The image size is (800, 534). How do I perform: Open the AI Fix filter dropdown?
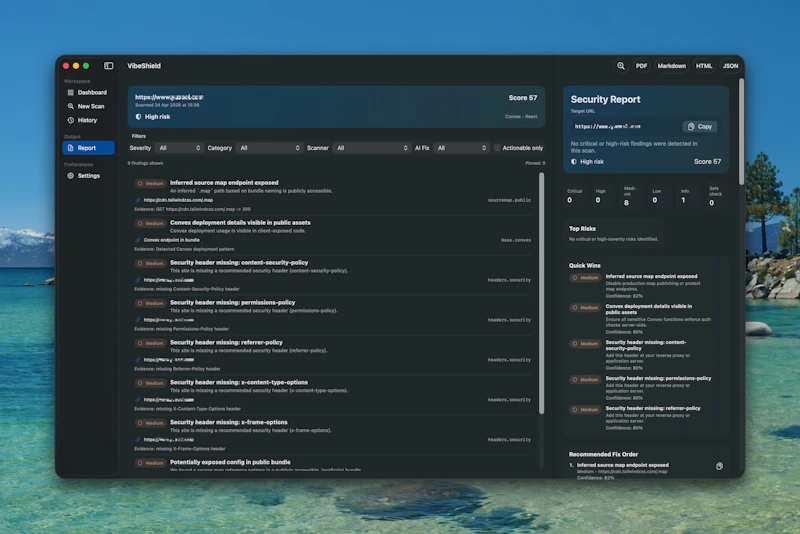click(461, 148)
